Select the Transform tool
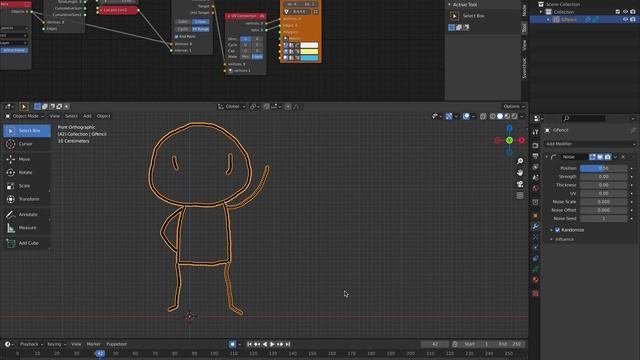 [x=27, y=199]
